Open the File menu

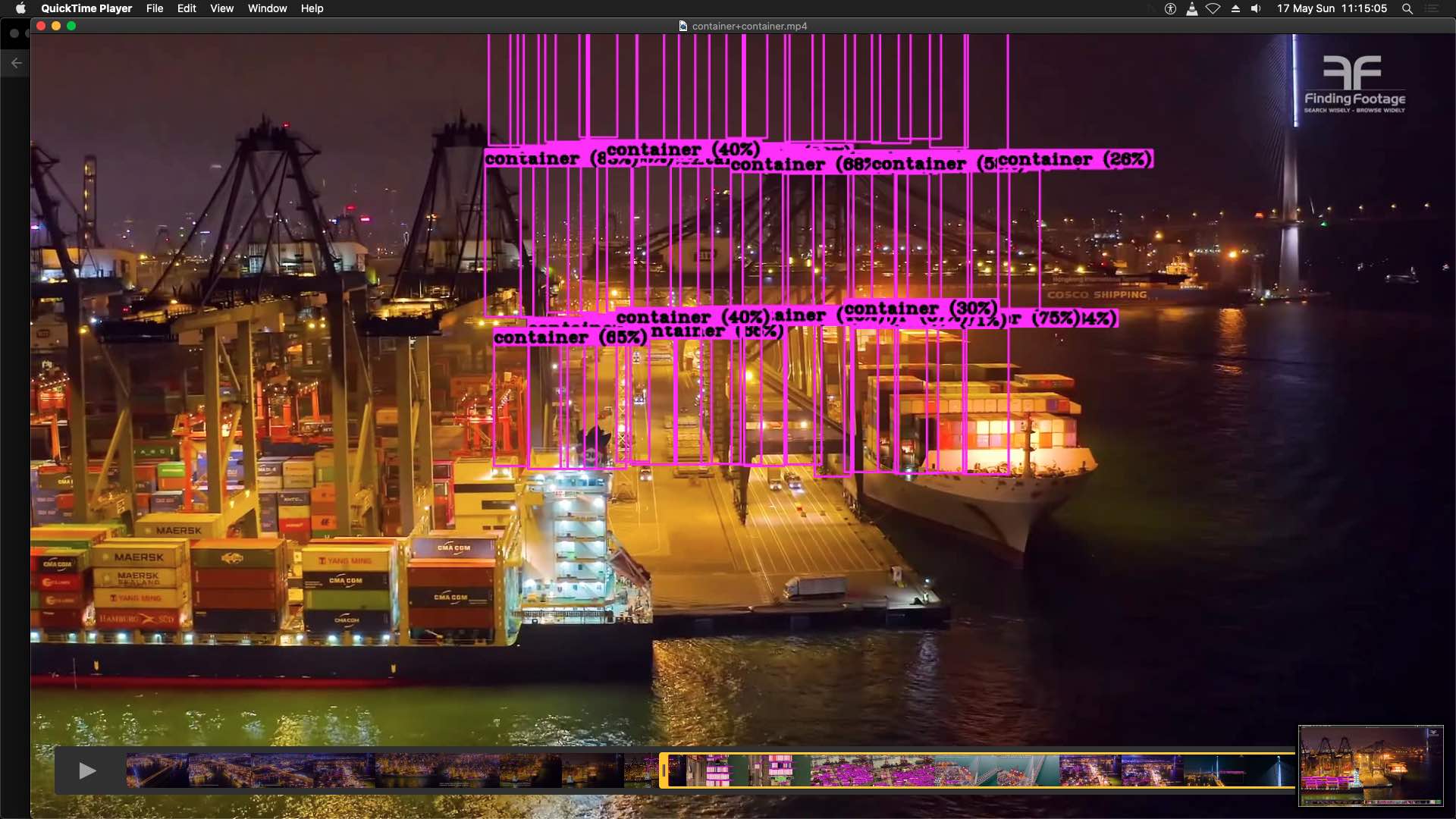pyautogui.click(x=155, y=8)
